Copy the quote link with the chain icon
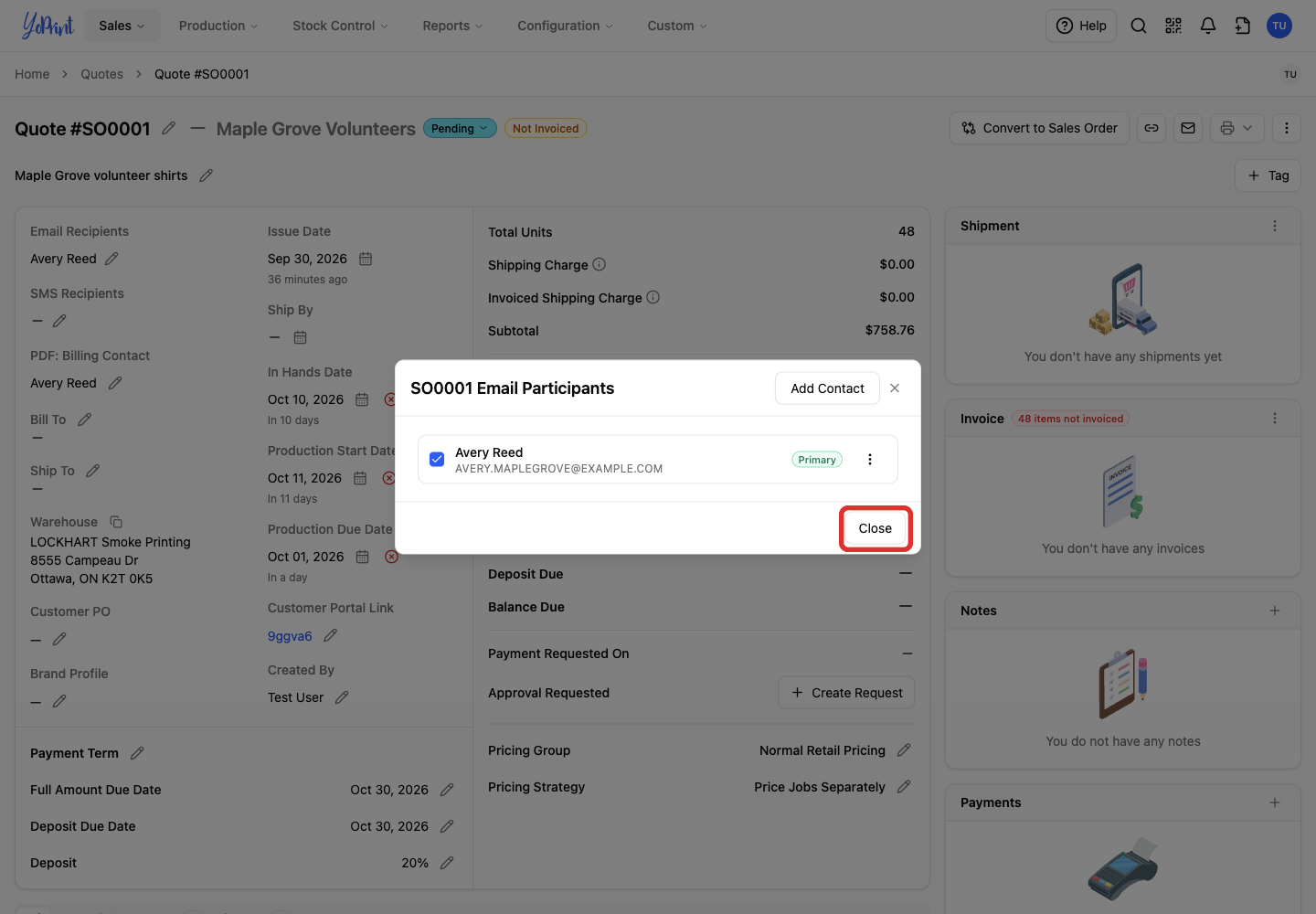1316x914 pixels. (1151, 128)
